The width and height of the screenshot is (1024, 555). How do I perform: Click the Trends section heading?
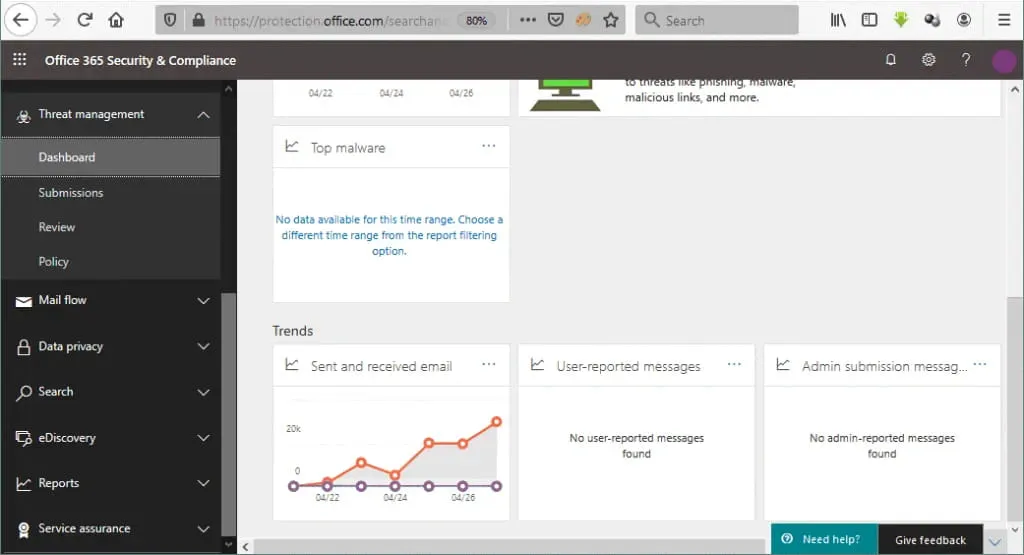[293, 331]
